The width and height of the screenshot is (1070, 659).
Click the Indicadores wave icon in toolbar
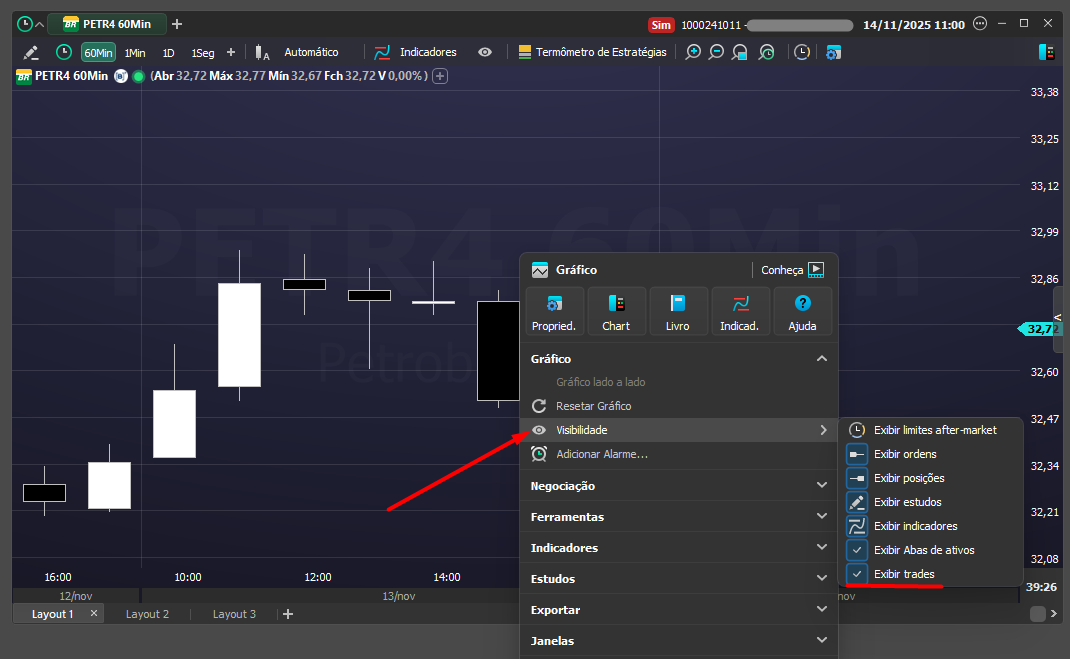pos(382,53)
